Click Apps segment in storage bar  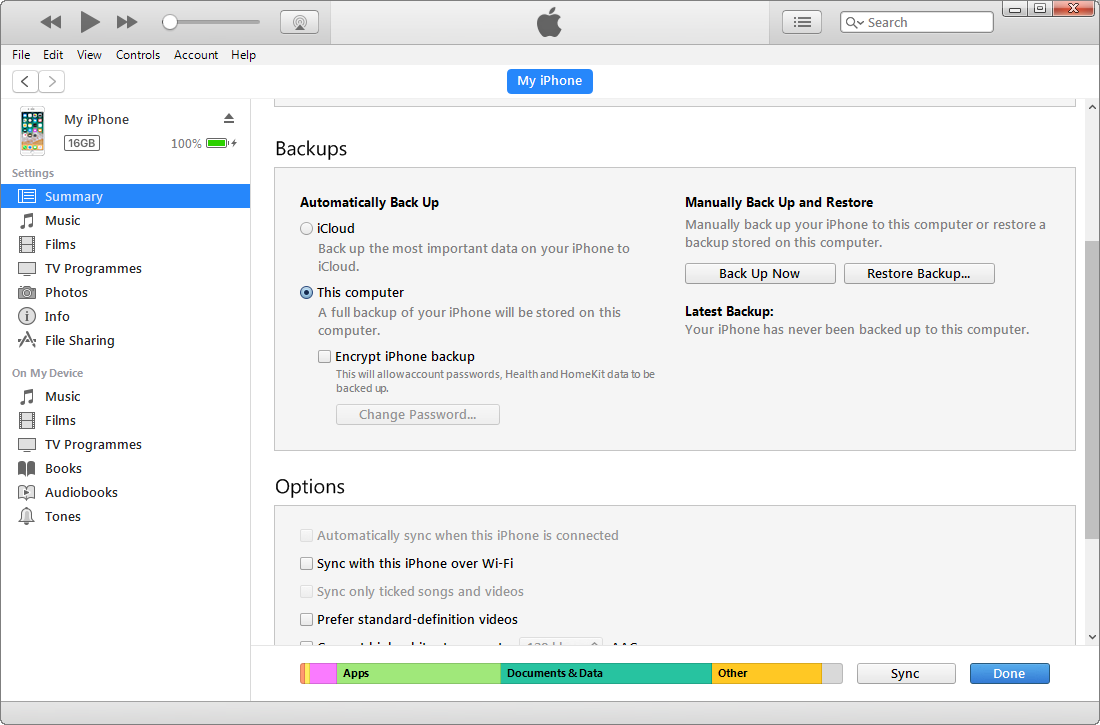point(418,673)
